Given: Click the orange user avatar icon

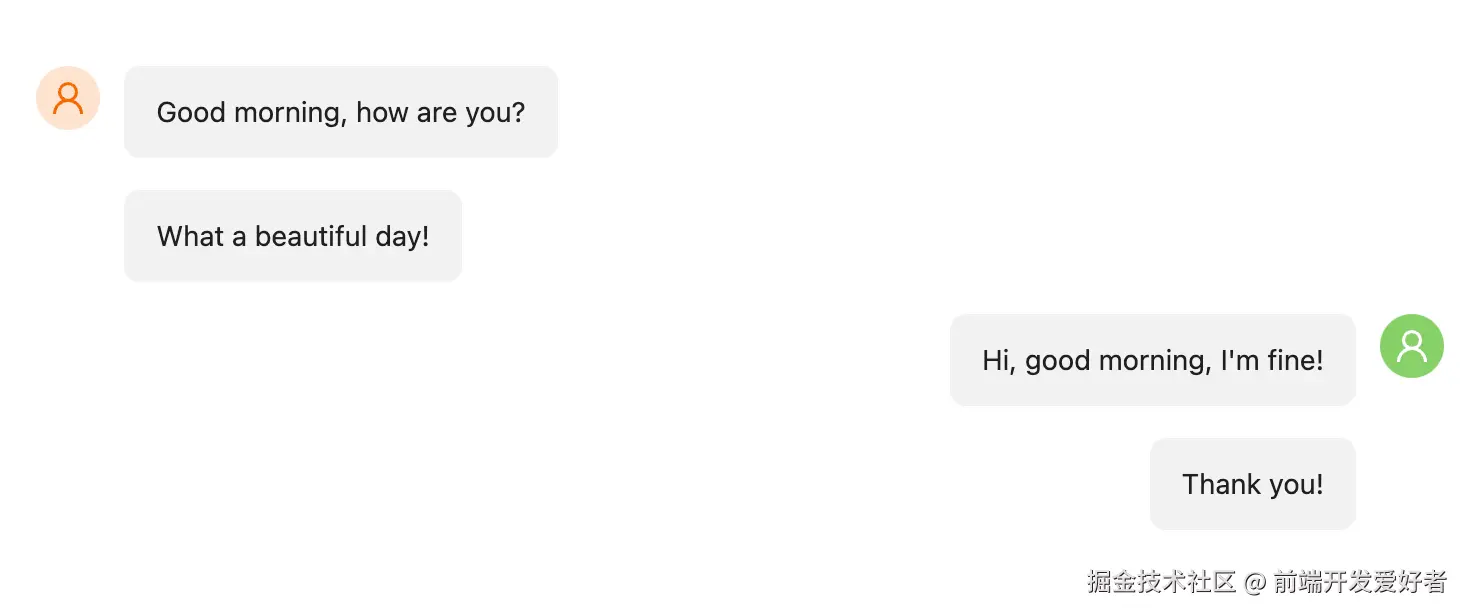Looking at the screenshot, I should [x=68, y=98].
